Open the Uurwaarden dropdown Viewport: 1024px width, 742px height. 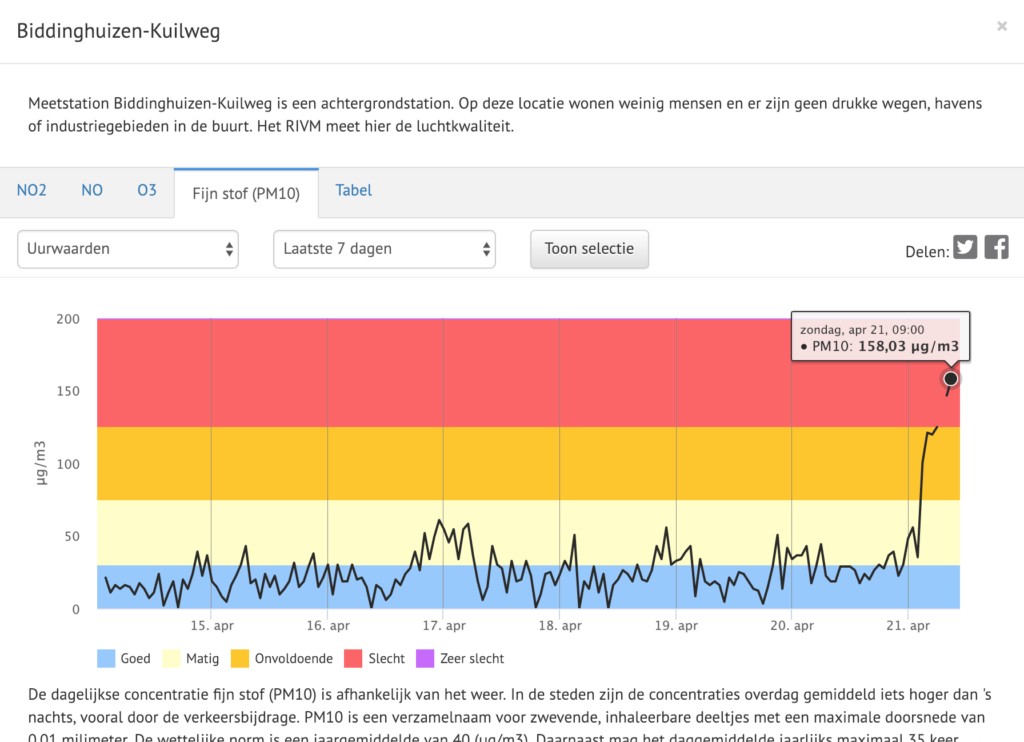pos(128,249)
